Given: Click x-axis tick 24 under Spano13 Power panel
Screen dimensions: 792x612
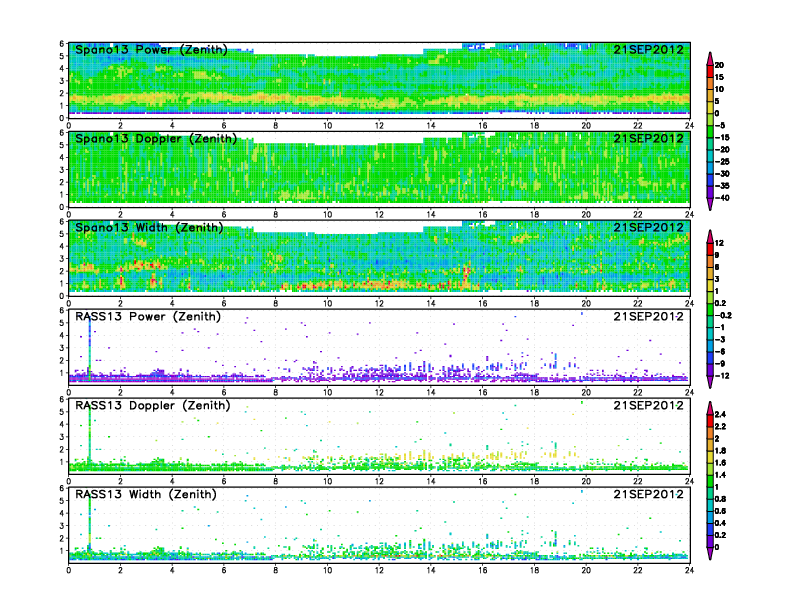Looking at the screenshot, I should click(689, 126).
